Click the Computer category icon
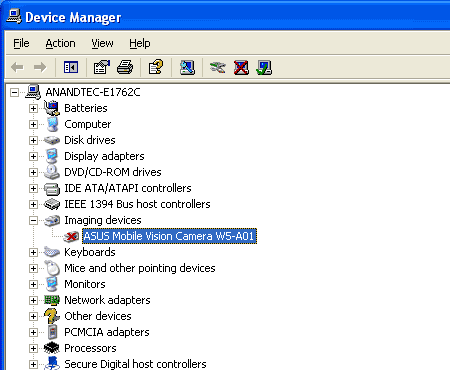Screen dimensions: 450x370 click(52, 124)
